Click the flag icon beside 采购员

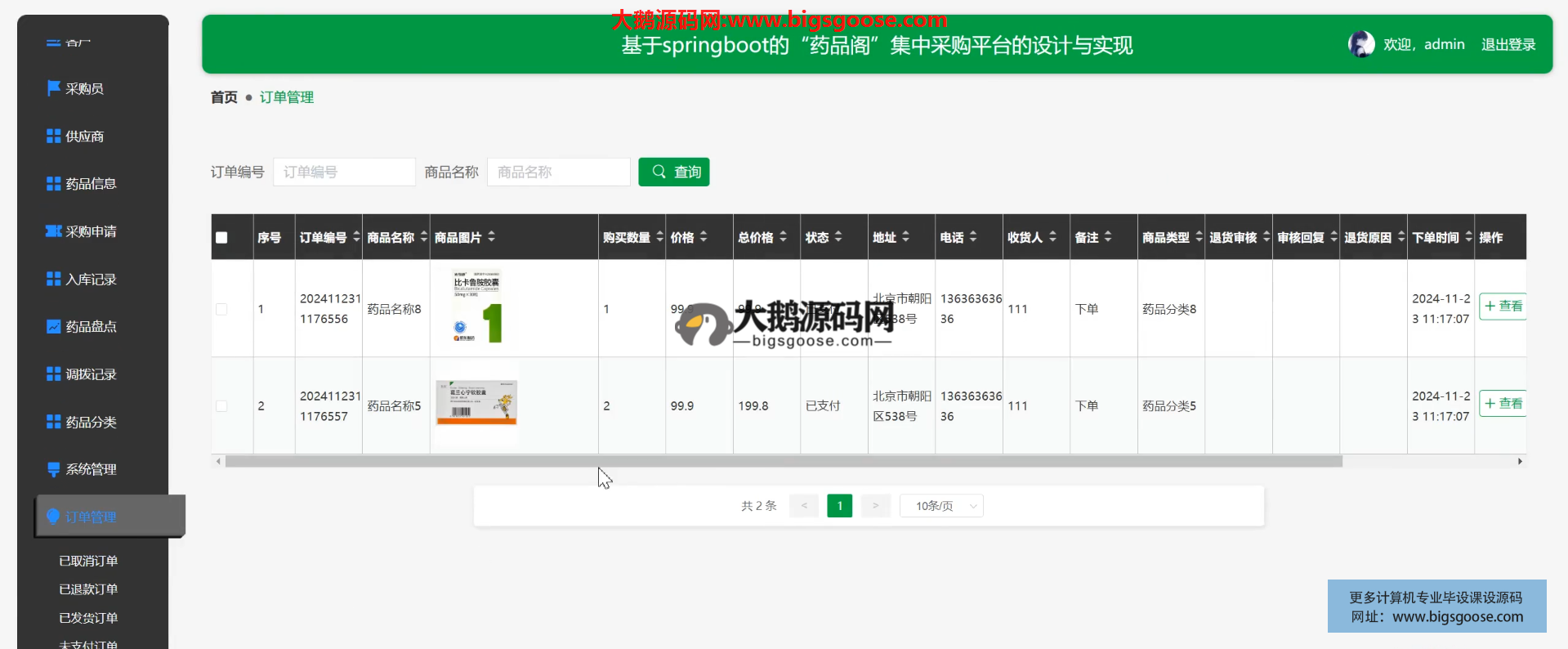click(x=53, y=88)
